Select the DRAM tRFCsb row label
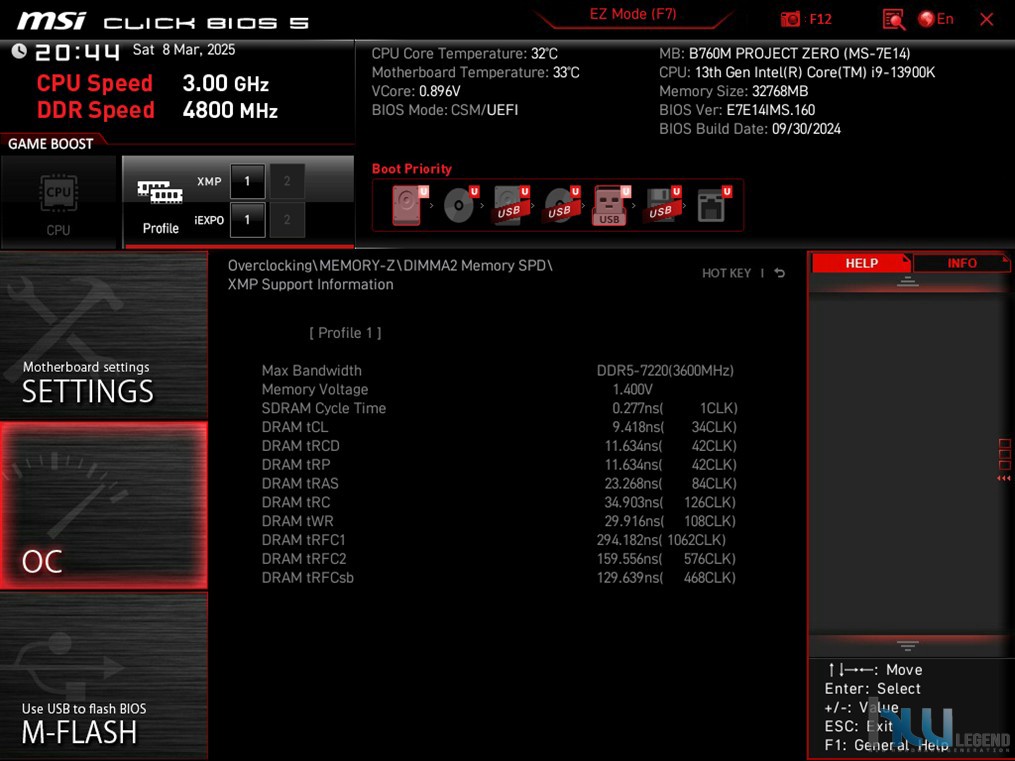 [307, 578]
